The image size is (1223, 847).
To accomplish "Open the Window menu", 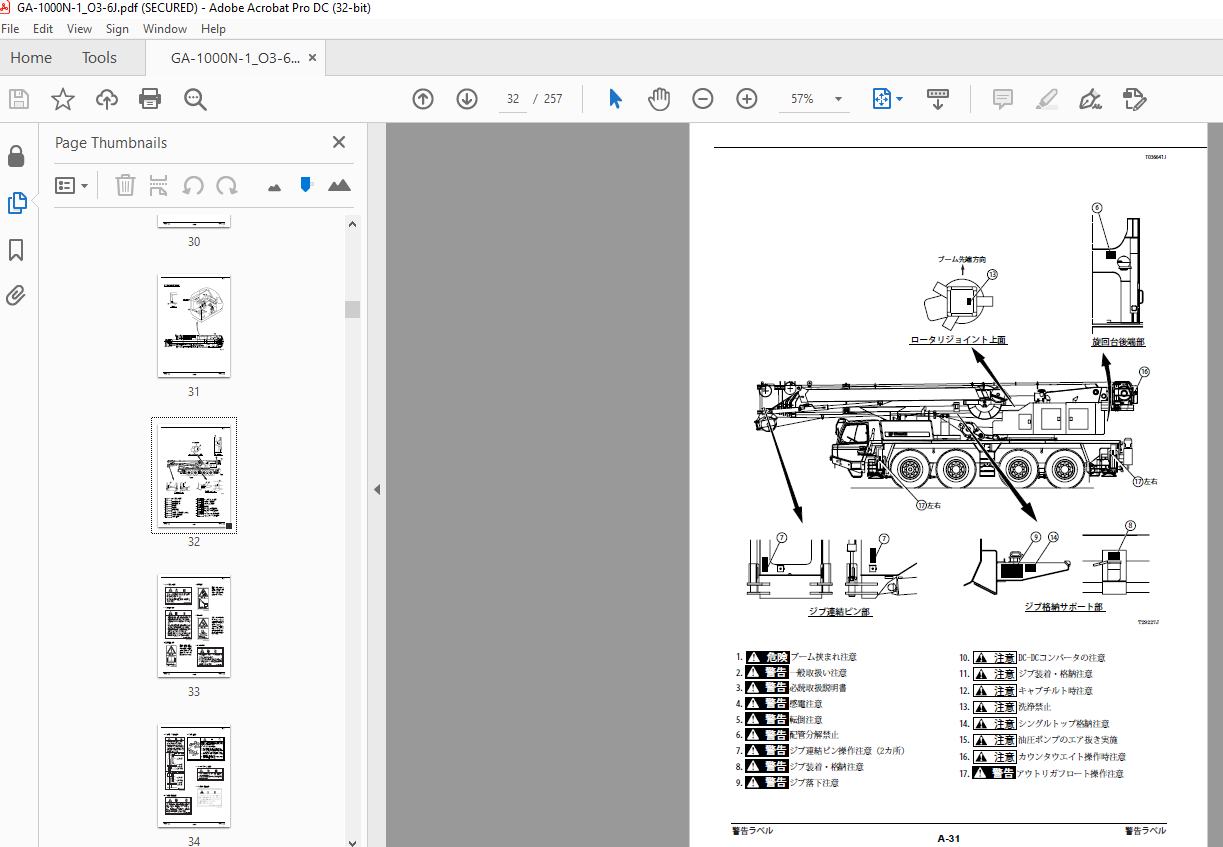I will pos(165,29).
